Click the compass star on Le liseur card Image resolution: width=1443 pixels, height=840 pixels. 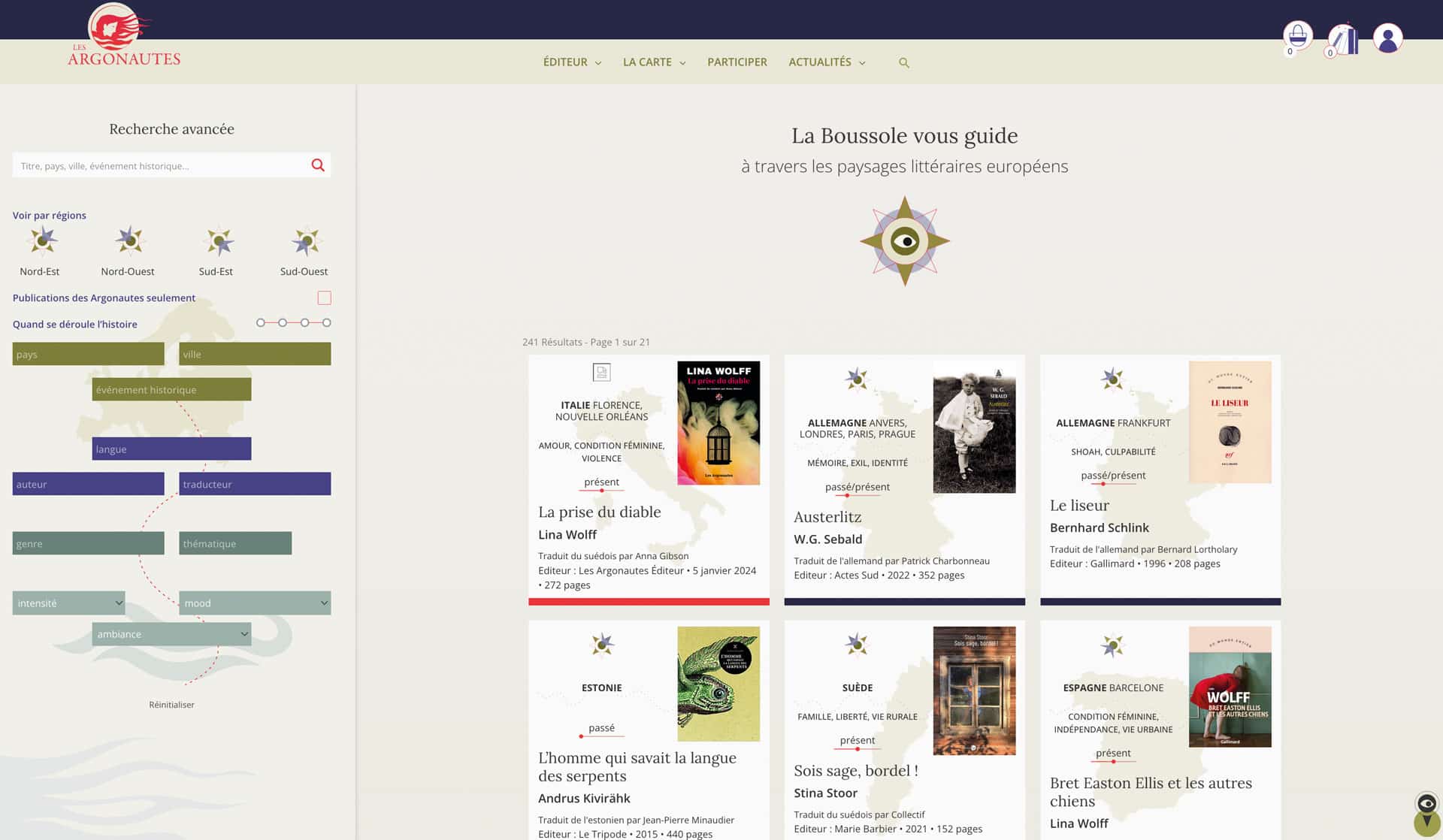tap(1112, 379)
